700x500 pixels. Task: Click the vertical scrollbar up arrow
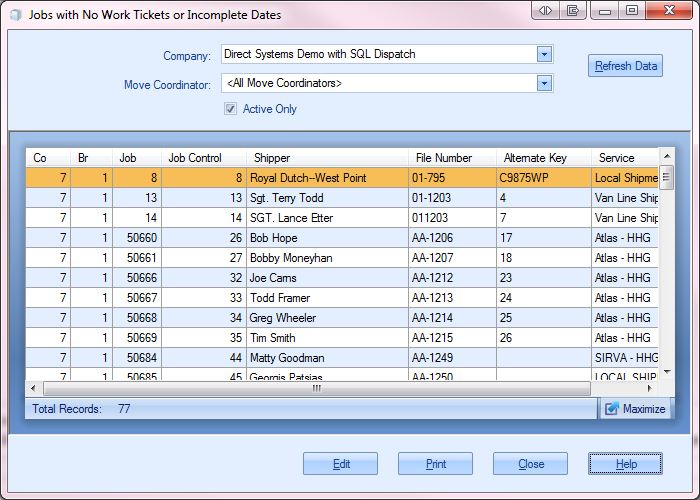667,157
